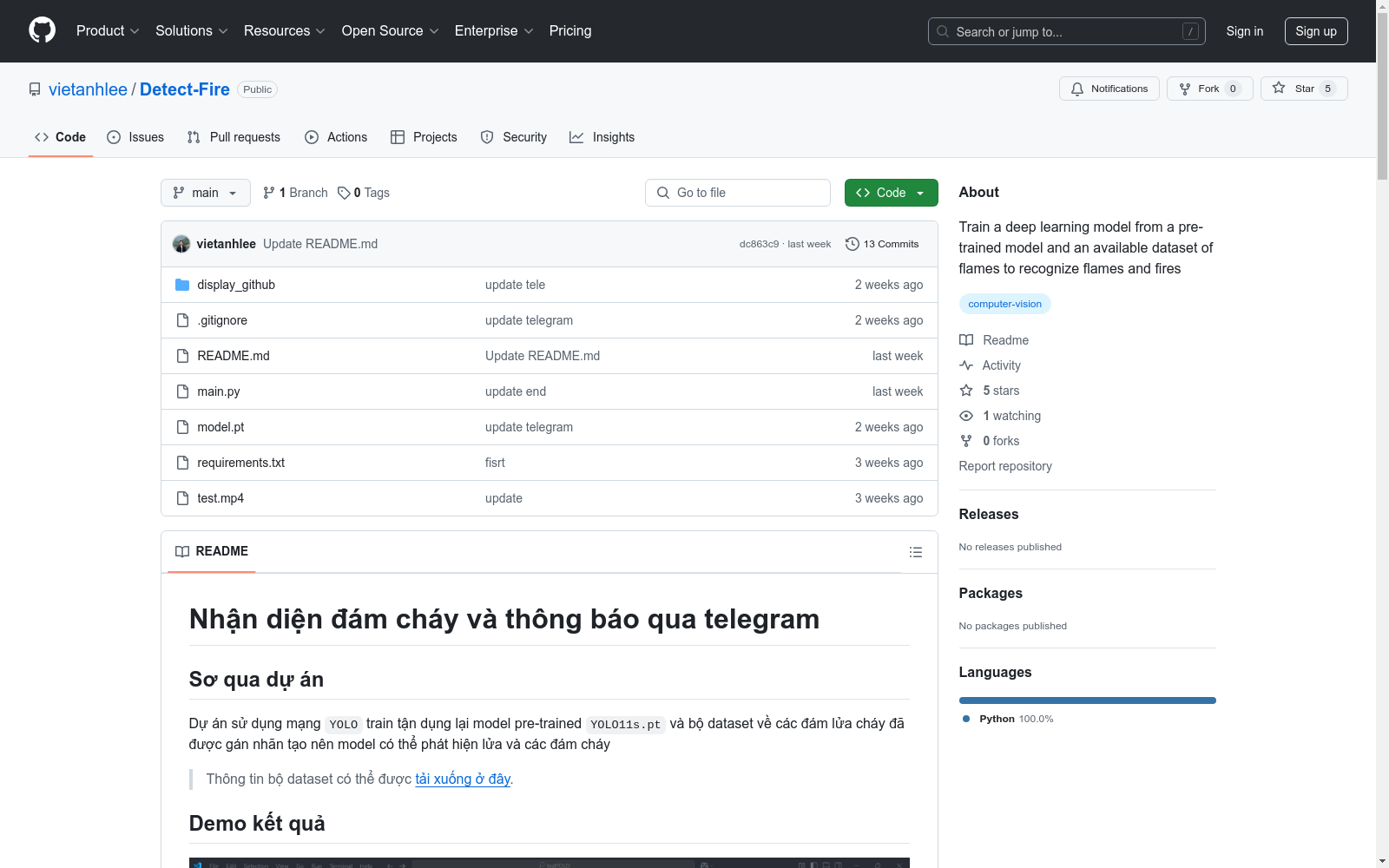The height and width of the screenshot is (868, 1389).
Task: Click the Activity pulse icon in About
Action: click(x=966, y=365)
